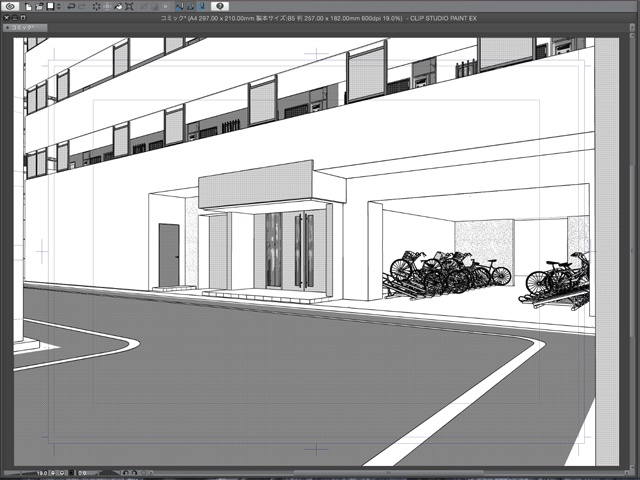Rotate canvas right from status bar
The image size is (640, 480).
134,473
